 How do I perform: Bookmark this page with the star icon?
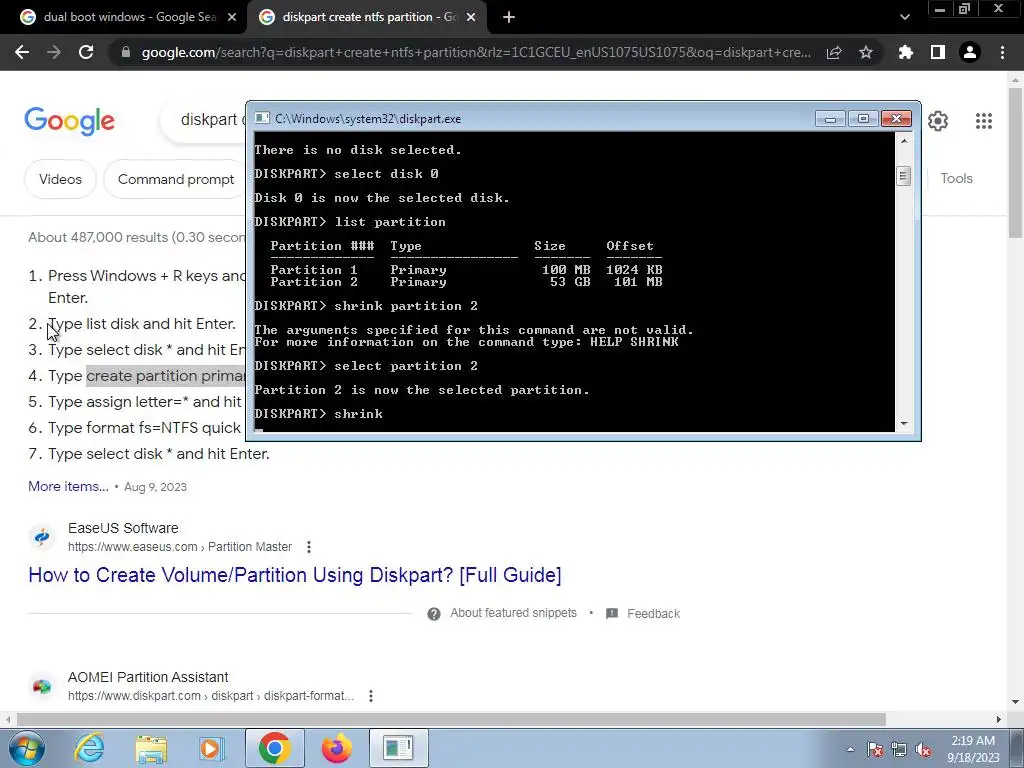click(866, 52)
